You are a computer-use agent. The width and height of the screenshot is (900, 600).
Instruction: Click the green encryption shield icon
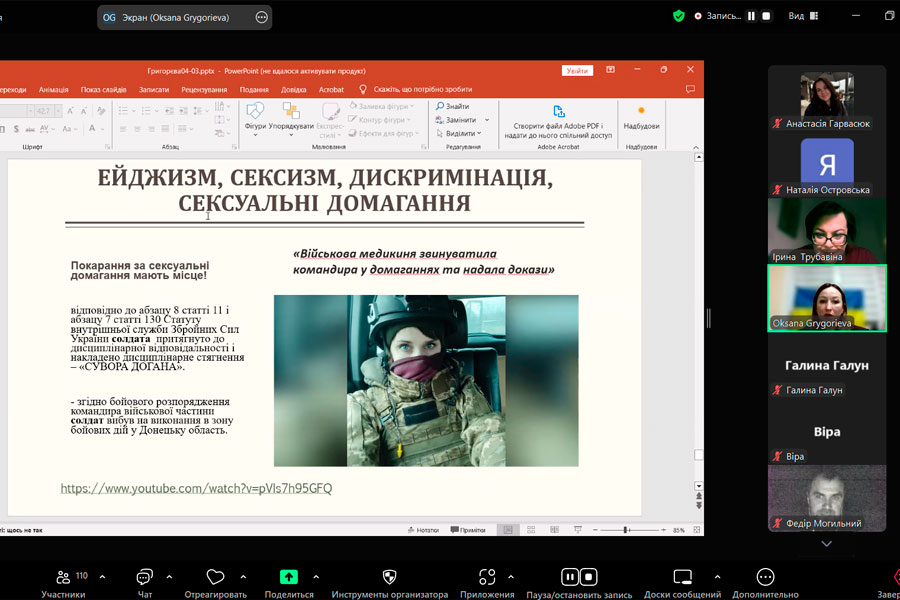click(x=679, y=16)
